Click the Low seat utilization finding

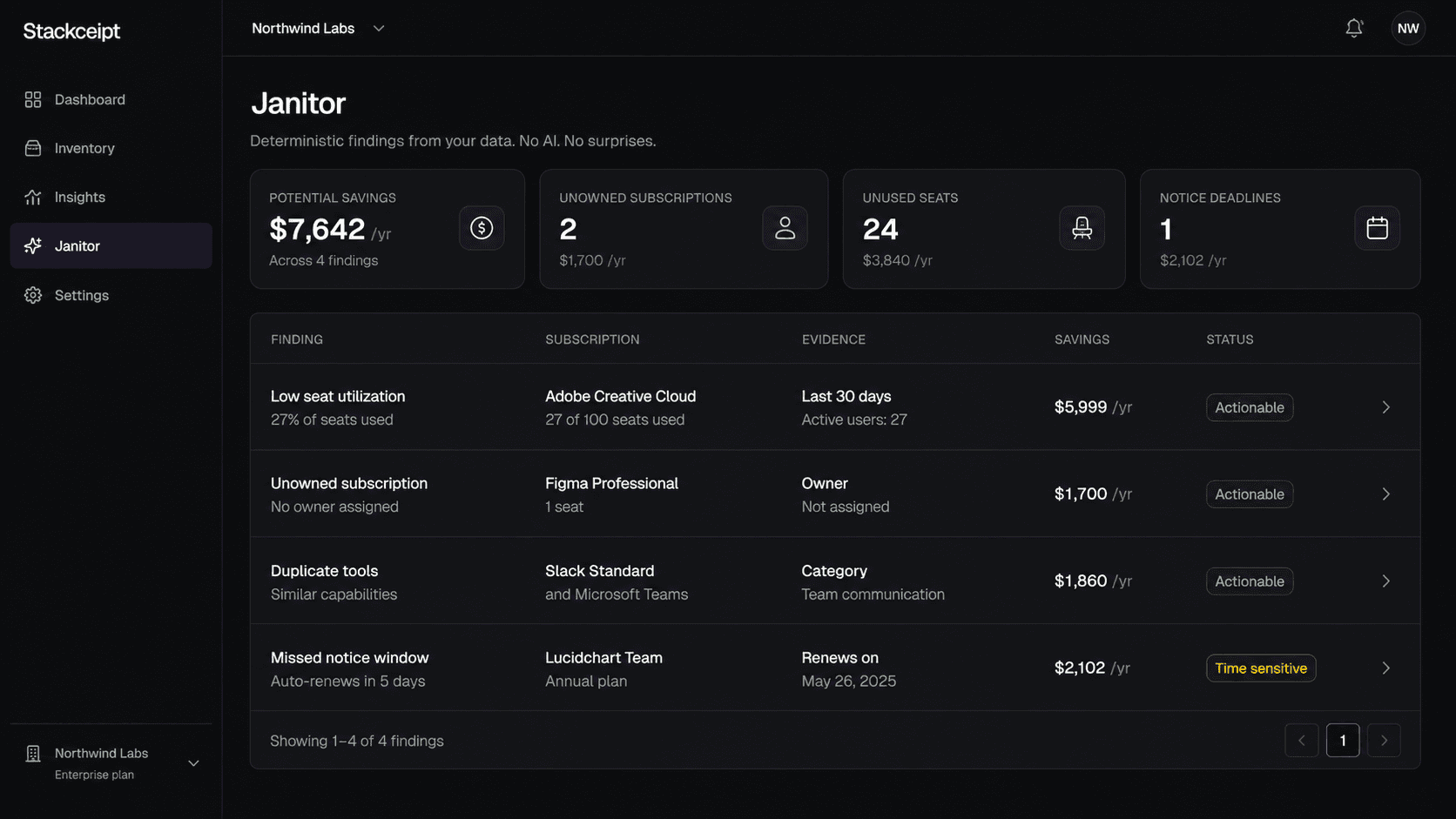pyautogui.click(x=338, y=396)
